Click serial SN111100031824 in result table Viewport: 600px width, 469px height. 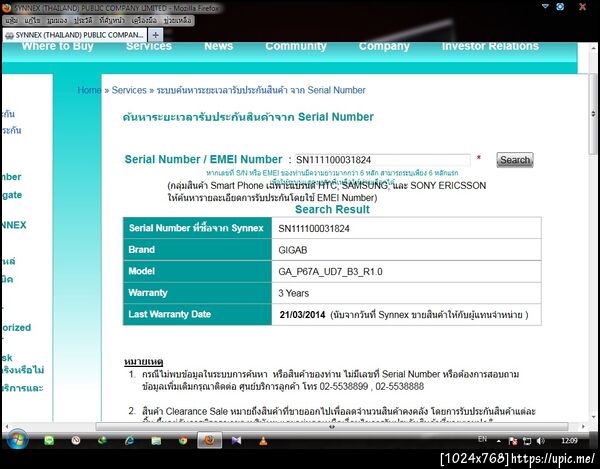click(x=314, y=229)
